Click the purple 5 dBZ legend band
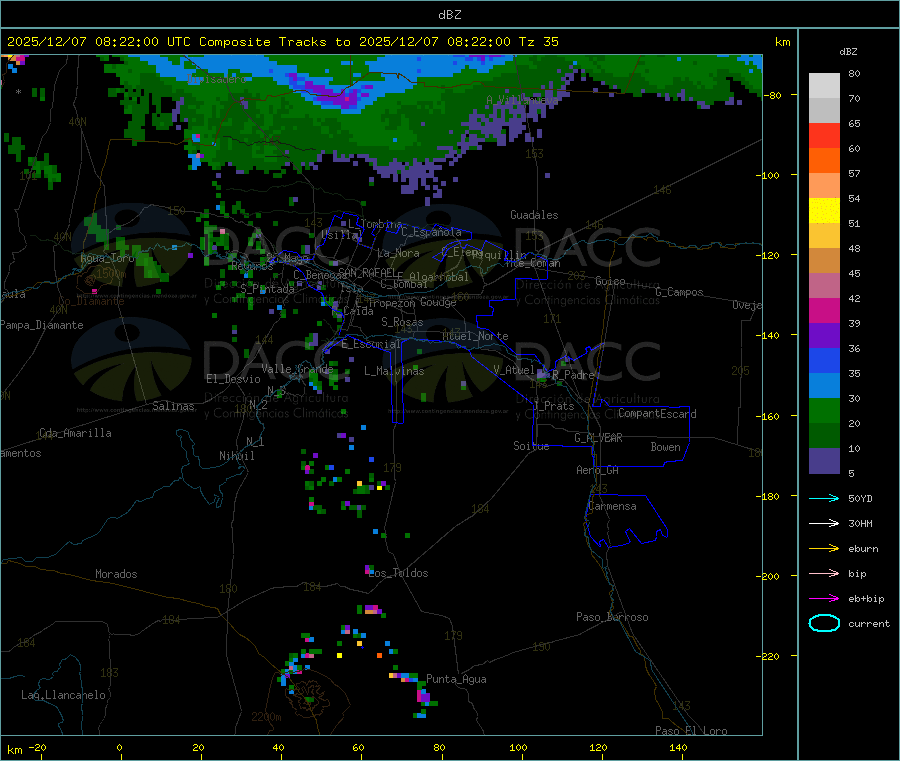 click(824, 461)
